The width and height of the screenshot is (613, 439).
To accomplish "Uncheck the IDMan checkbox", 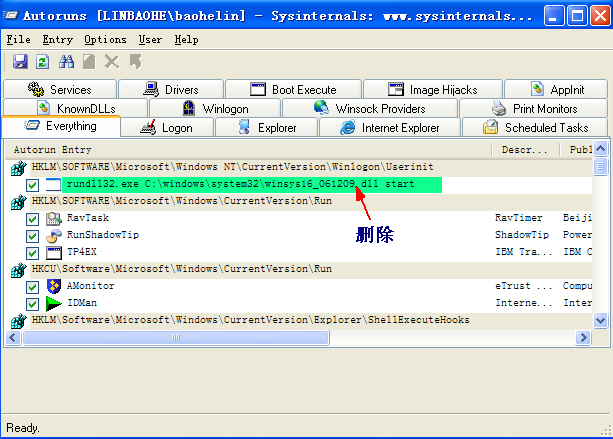I will (32, 304).
